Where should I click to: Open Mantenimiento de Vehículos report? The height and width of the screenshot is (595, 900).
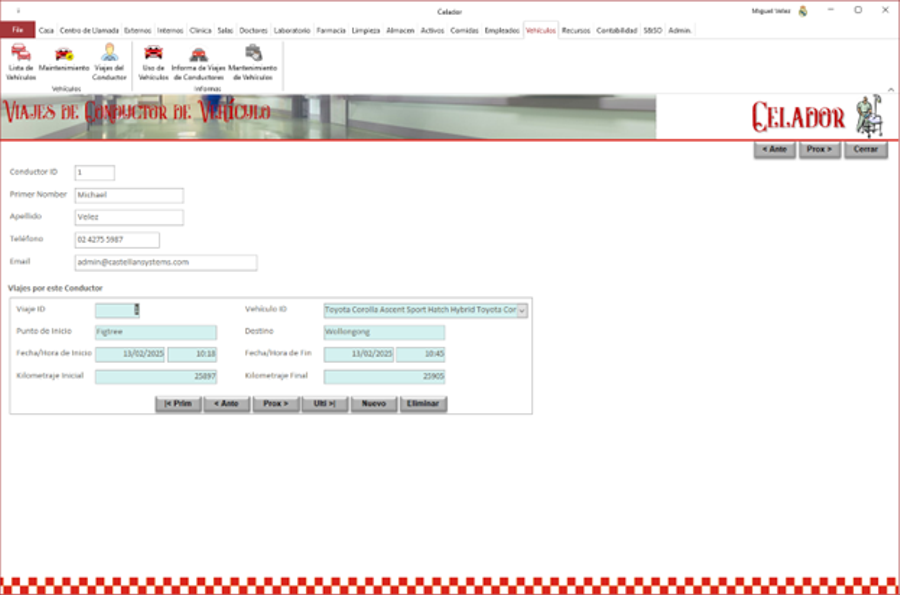click(x=252, y=61)
